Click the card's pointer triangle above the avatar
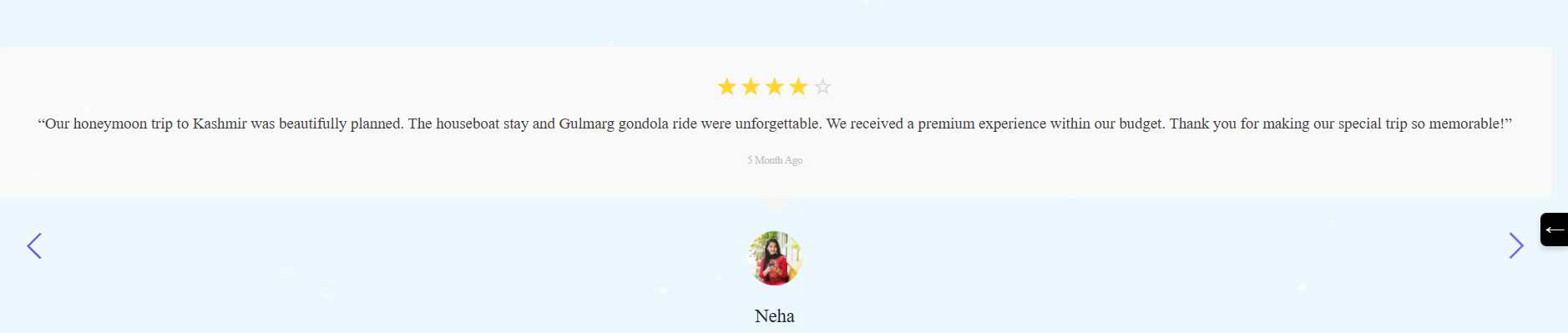Screen dimensions: 1568x333 (x=775, y=204)
